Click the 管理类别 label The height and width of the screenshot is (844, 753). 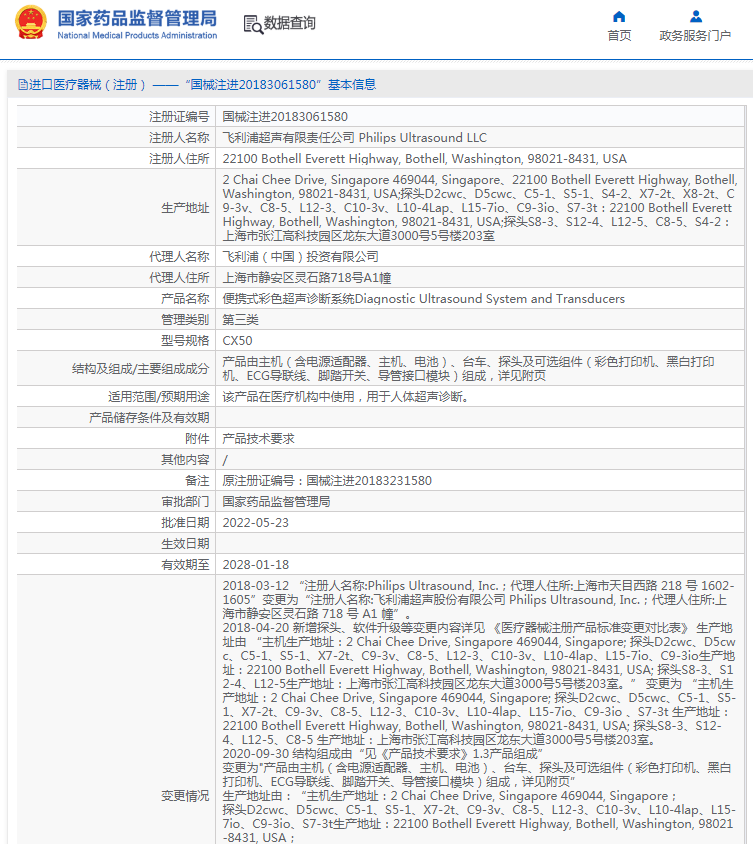[185, 320]
